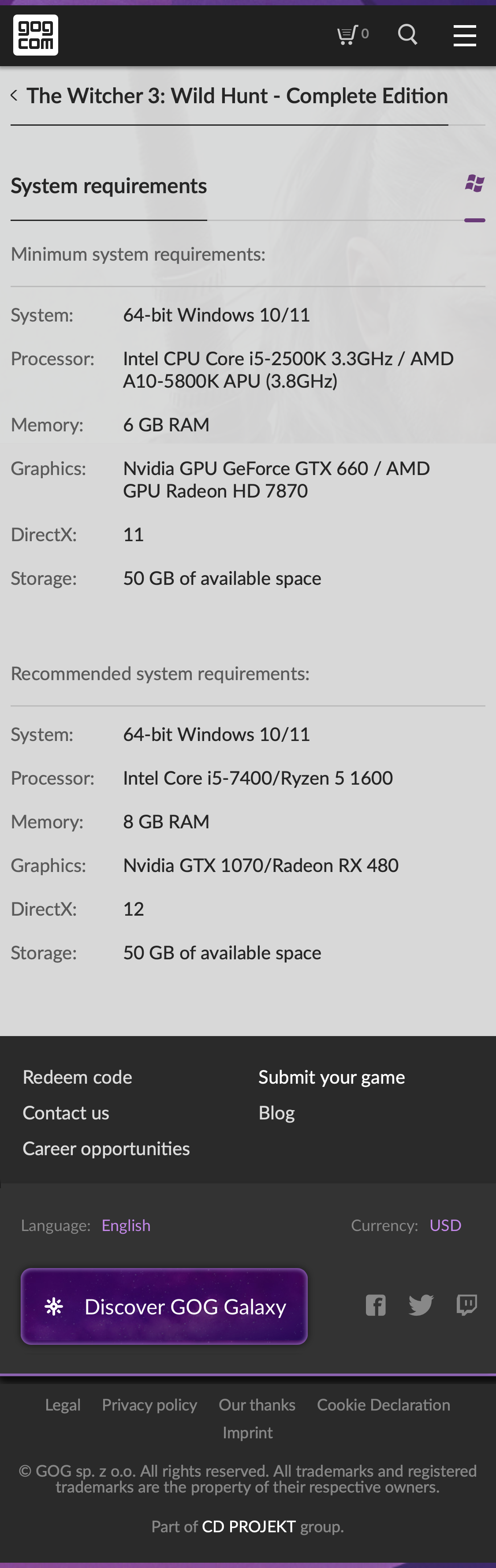Open the Redeem code link
Image resolution: width=496 pixels, height=1568 pixels.
pyautogui.click(x=77, y=1078)
